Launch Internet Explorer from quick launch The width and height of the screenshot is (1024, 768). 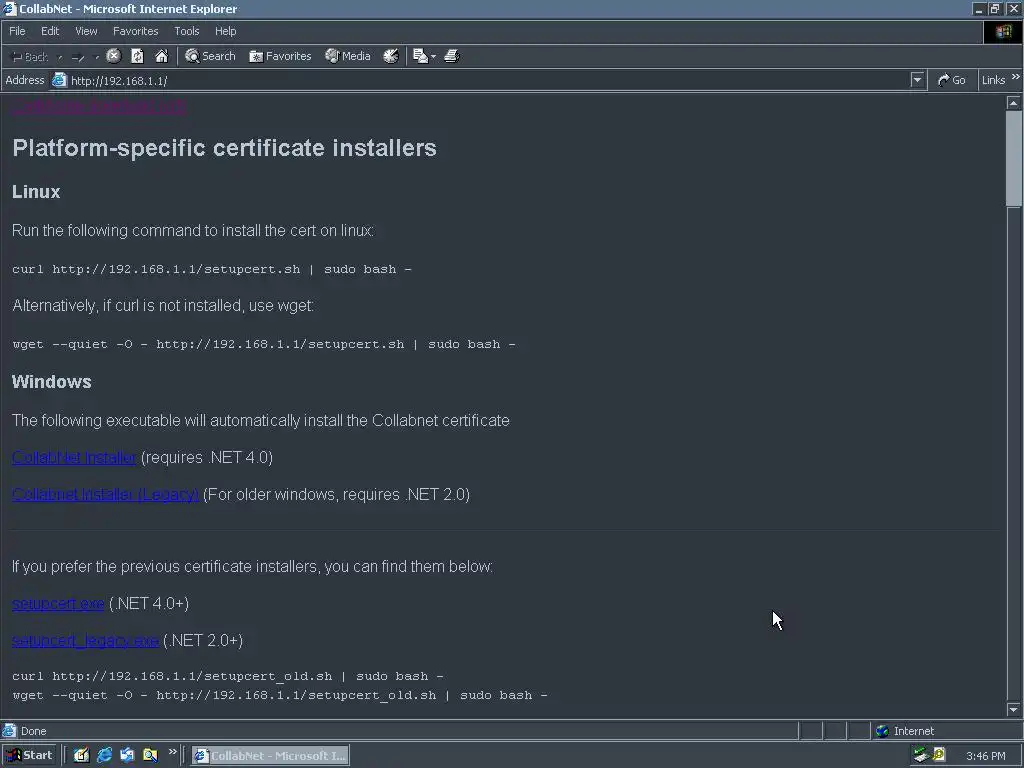click(x=104, y=755)
